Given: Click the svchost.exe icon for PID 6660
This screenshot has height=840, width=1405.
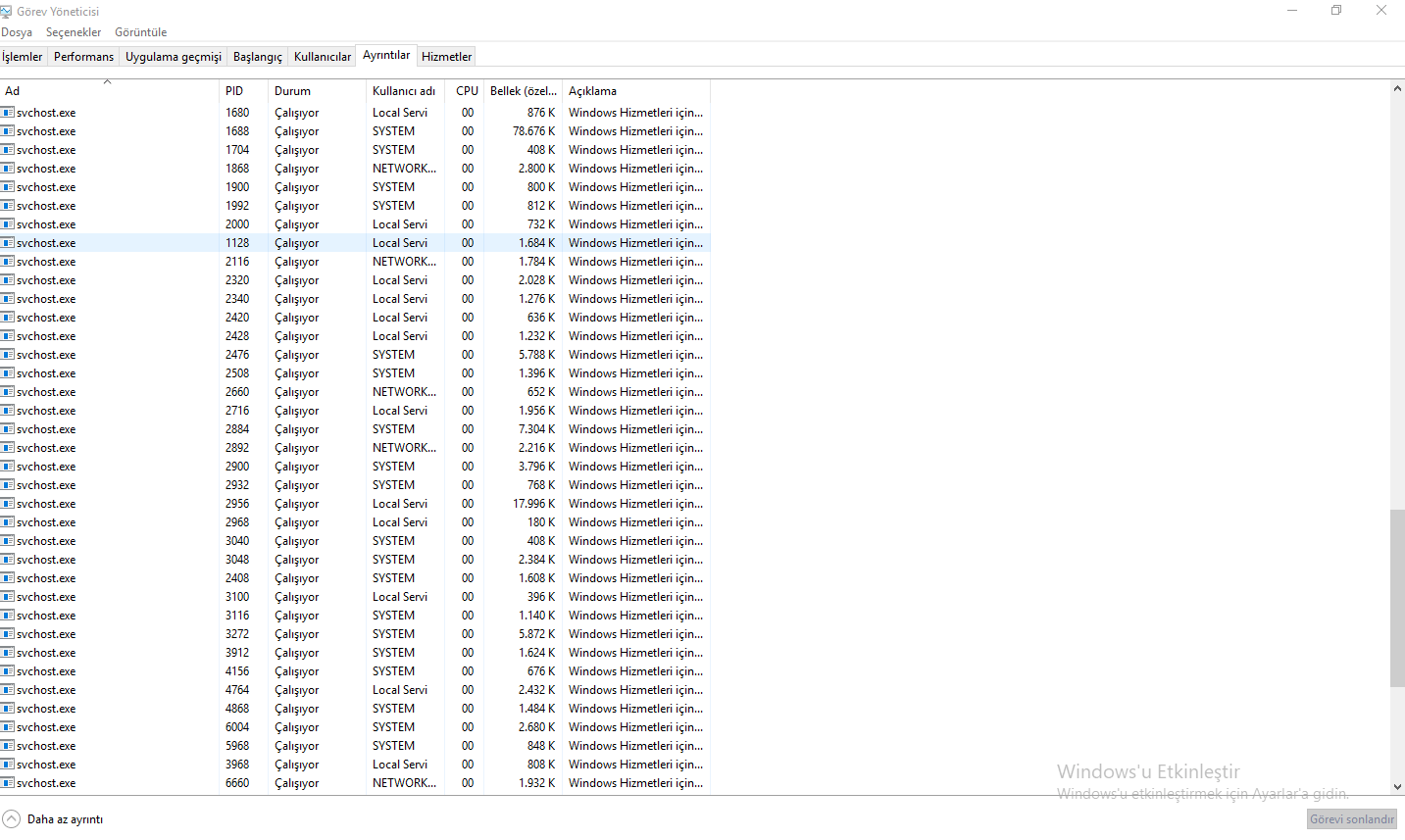Looking at the screenshot, I should coord(8,783).
